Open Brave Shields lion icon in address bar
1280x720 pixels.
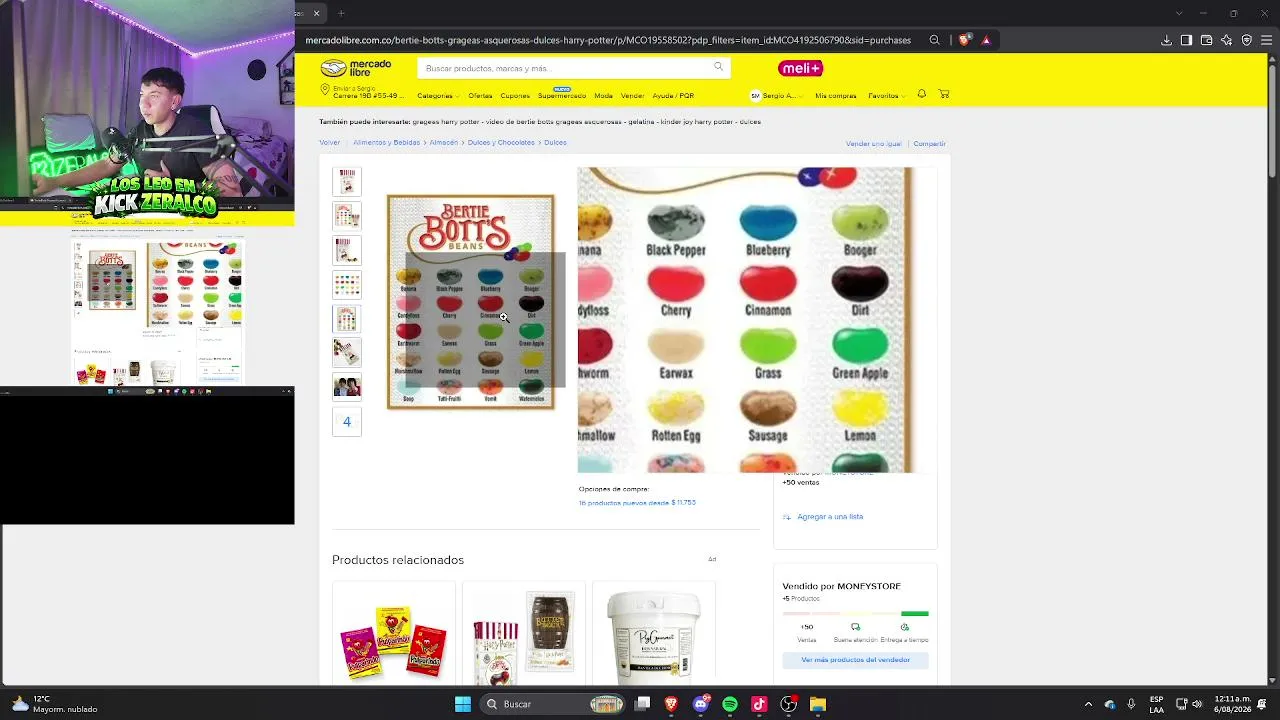click(x=964, y=40)
